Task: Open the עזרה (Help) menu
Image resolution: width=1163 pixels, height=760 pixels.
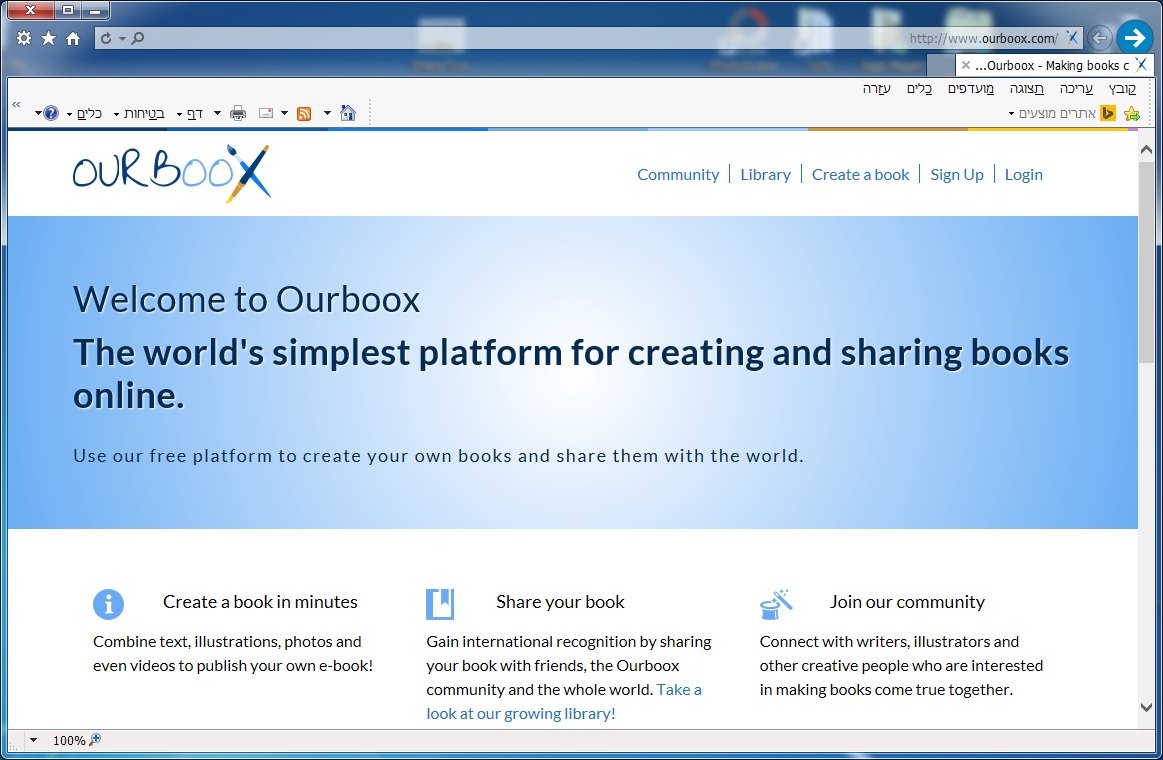Action: (877, 89)
